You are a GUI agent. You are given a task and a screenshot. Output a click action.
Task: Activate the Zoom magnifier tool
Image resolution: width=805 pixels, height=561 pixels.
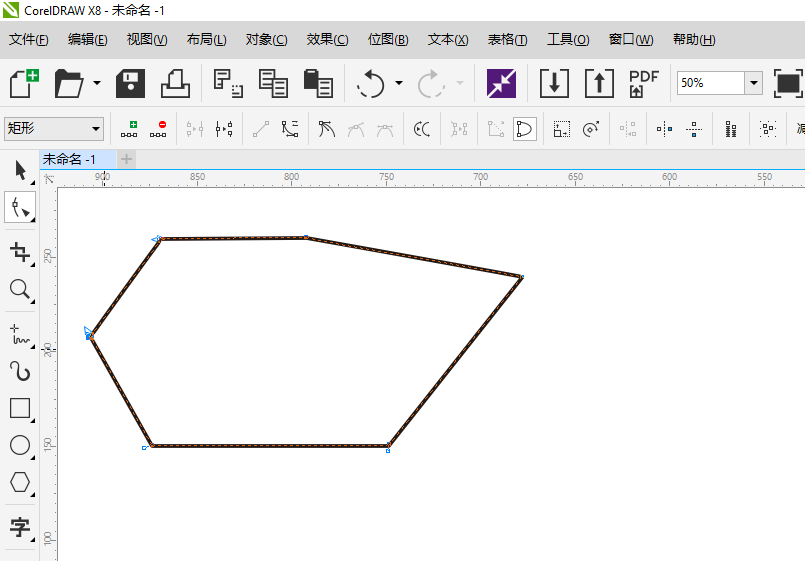pos(20,290)
